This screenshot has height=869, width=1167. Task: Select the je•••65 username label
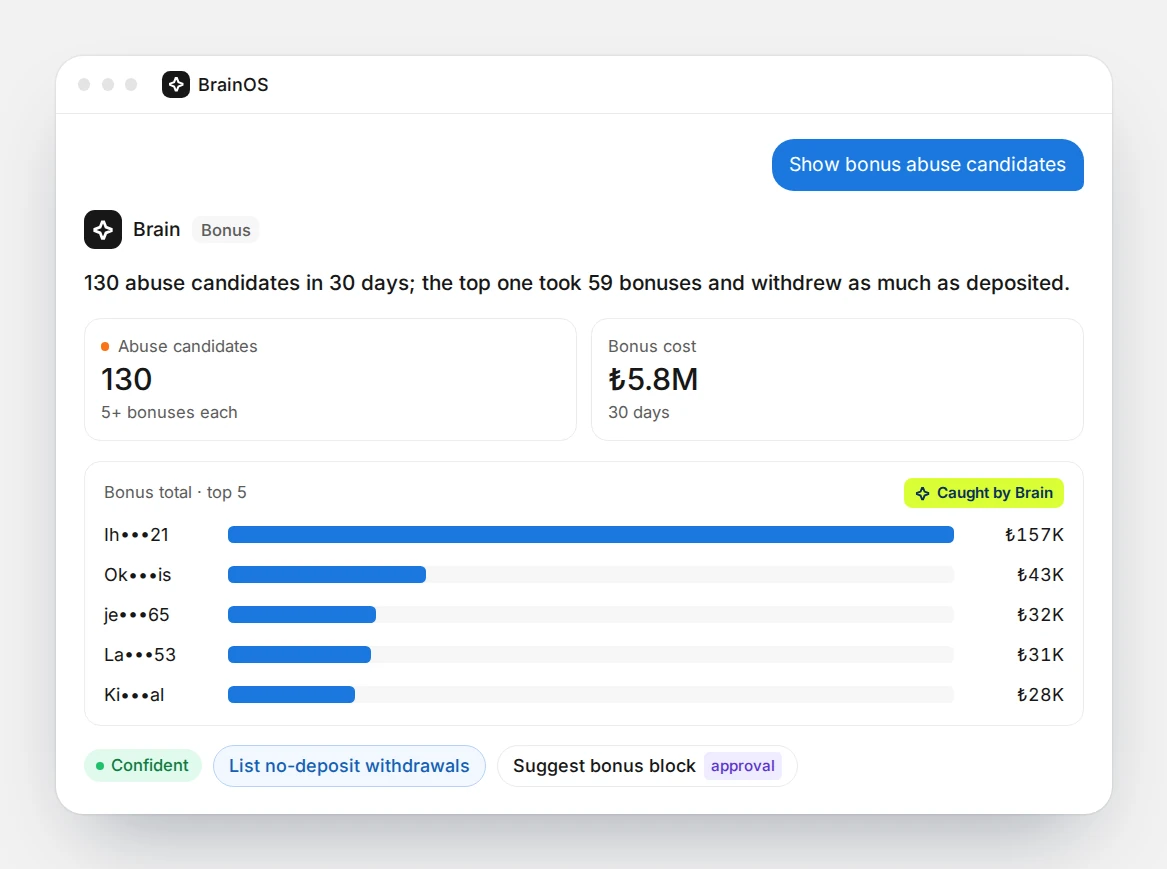pyautogui.click(x=137, y=615)
